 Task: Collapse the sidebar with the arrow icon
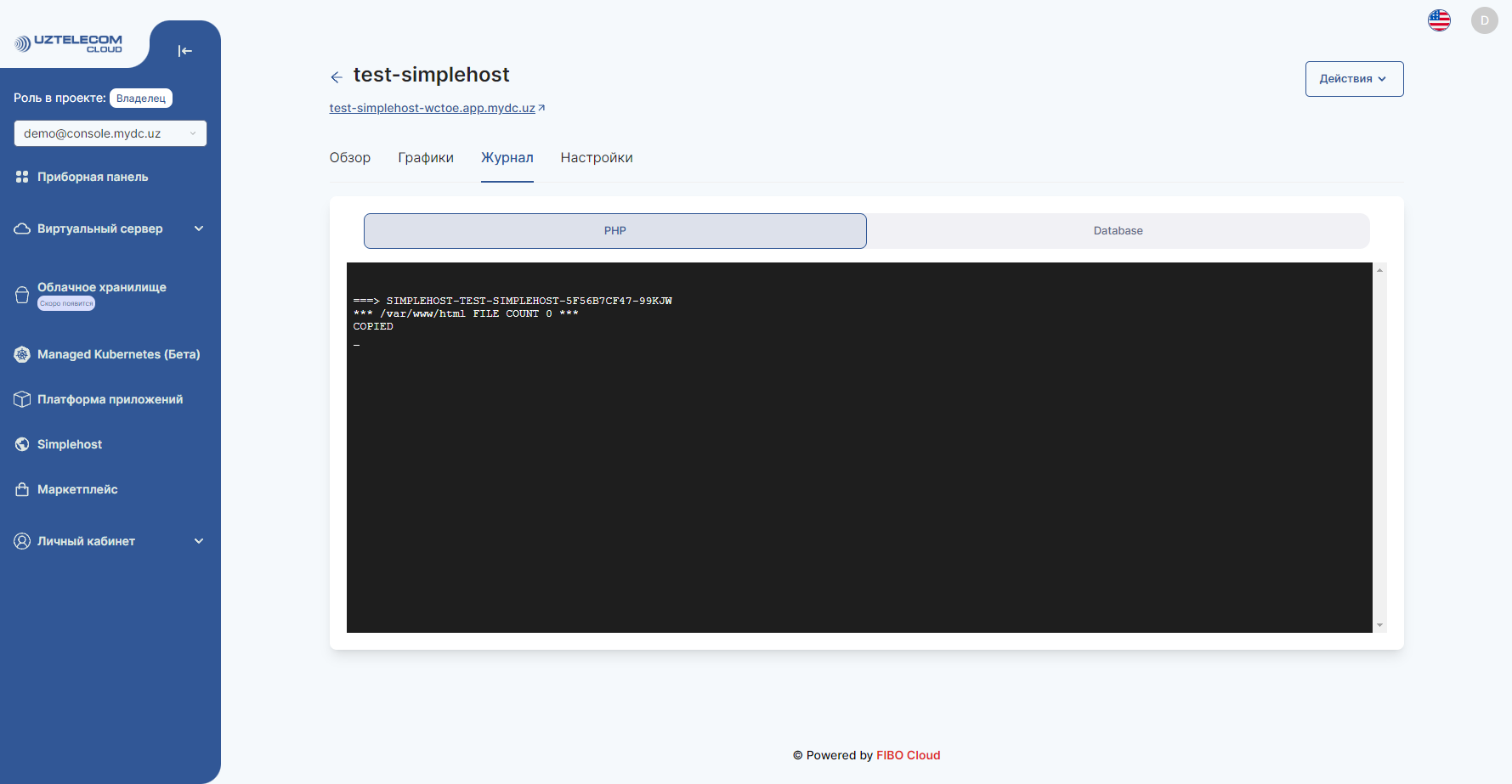[184, 50]
